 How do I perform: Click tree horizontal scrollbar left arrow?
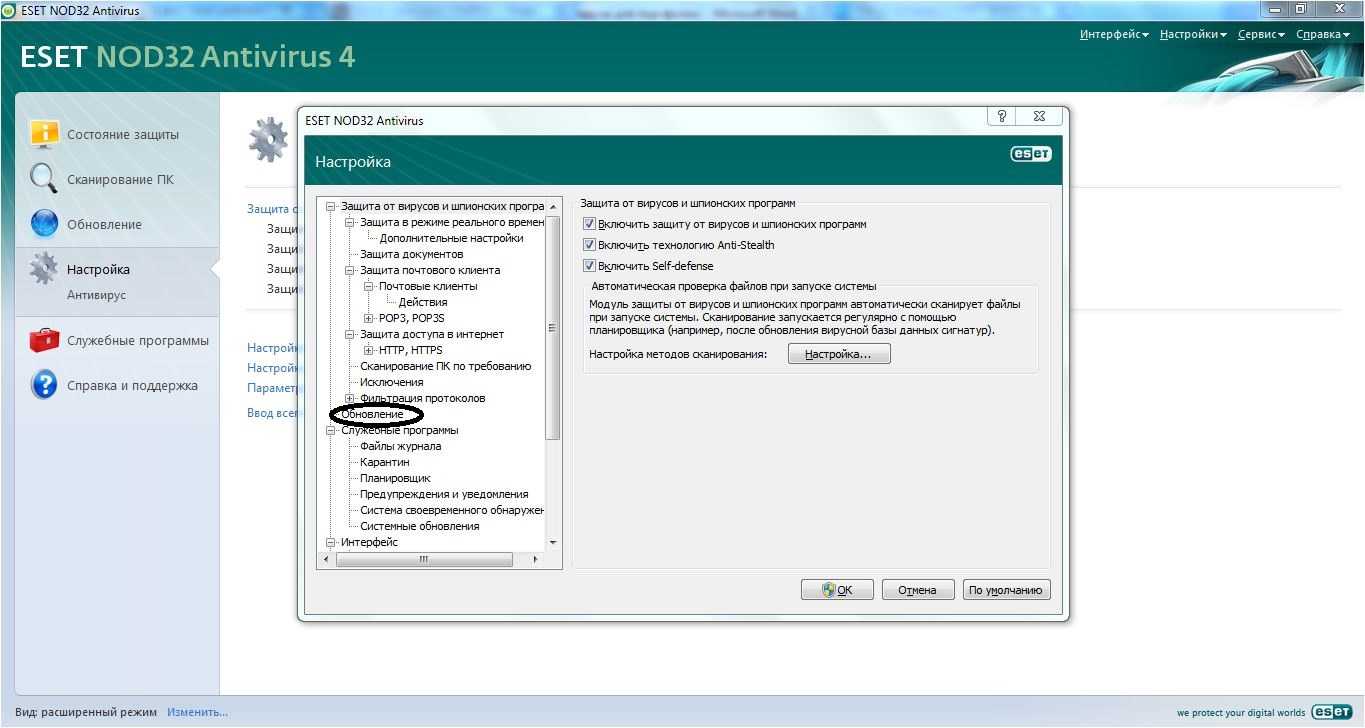click(x=327, y=560)
